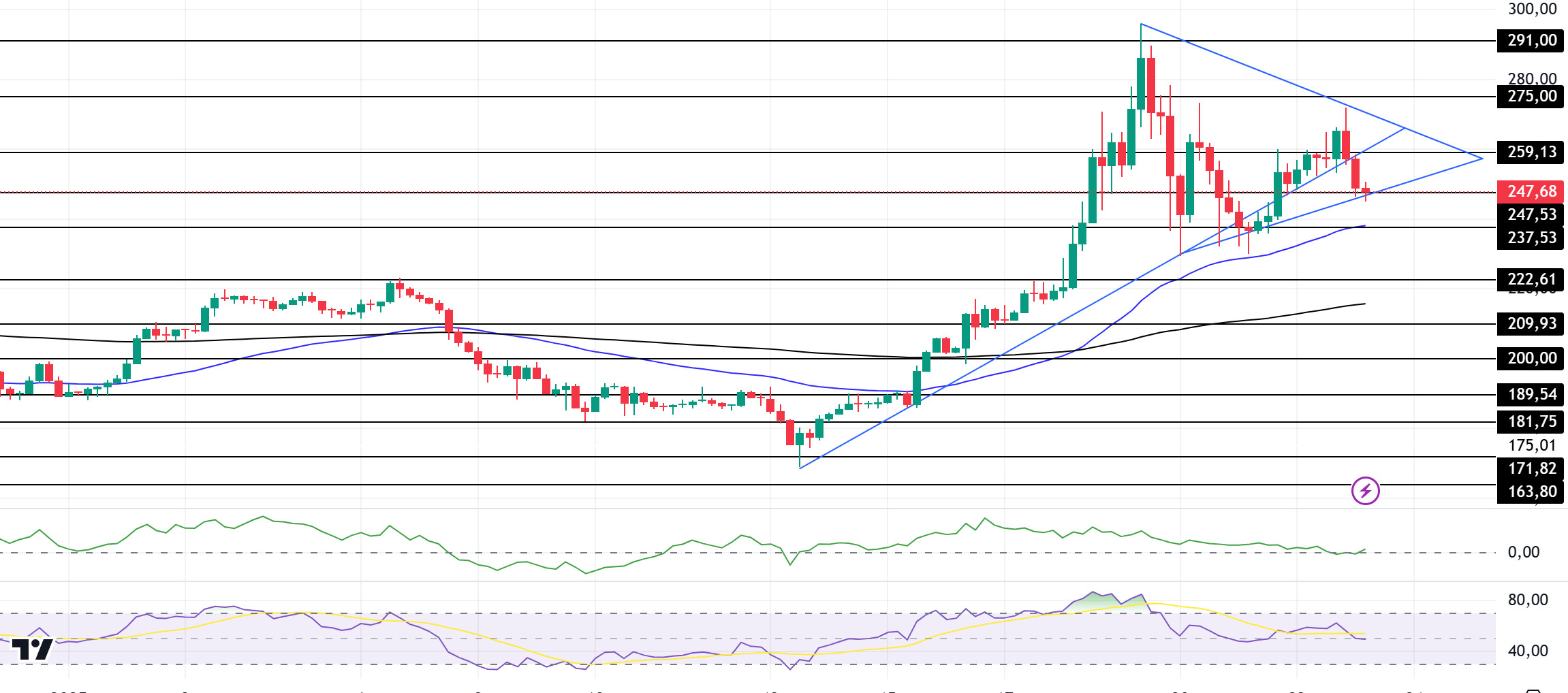Select the 189,54 price level label
This screenshot has width=1568, height=693.
click(x=1531, y=395)
